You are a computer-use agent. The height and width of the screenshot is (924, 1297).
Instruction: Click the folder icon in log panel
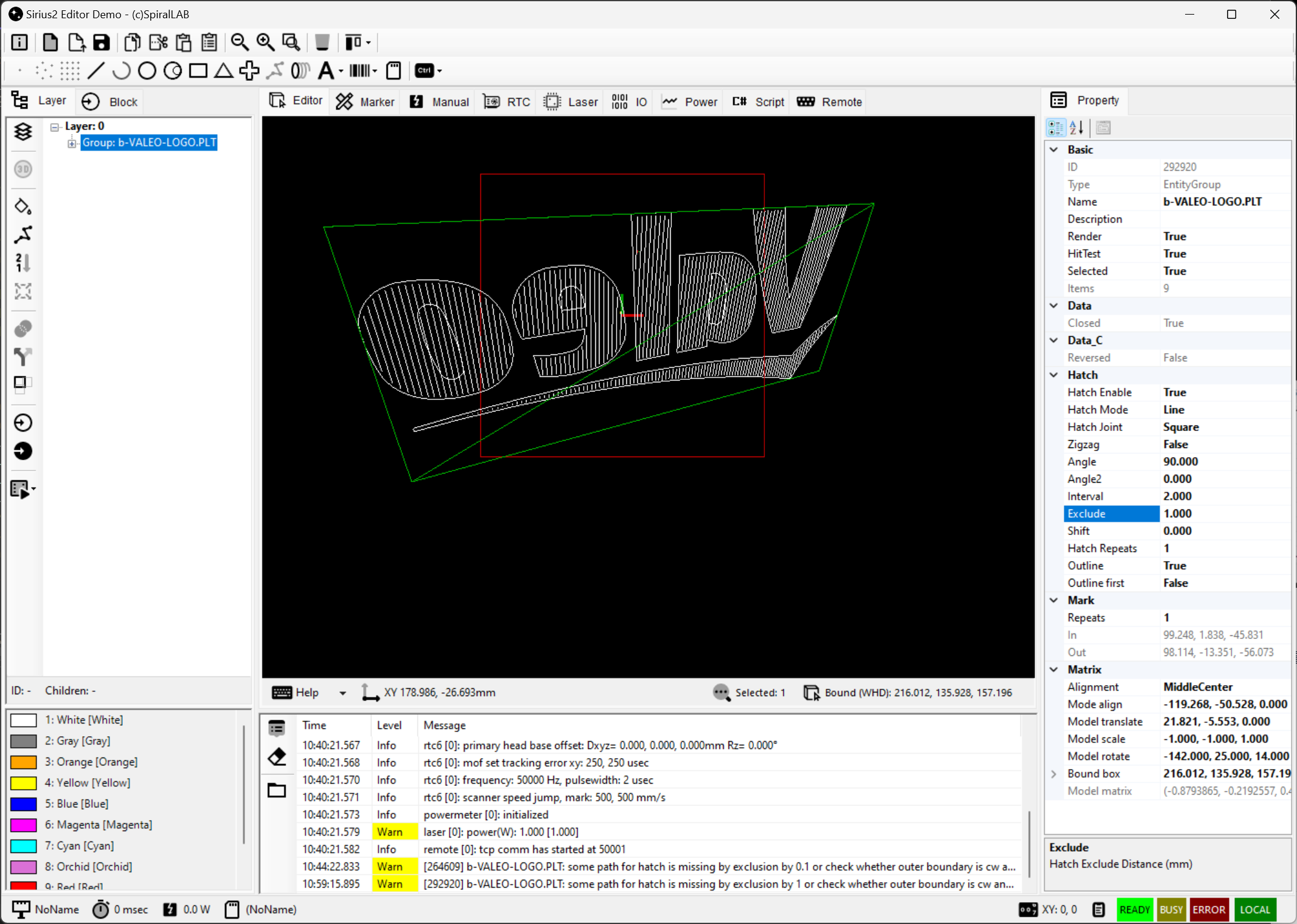click(277, 790)
